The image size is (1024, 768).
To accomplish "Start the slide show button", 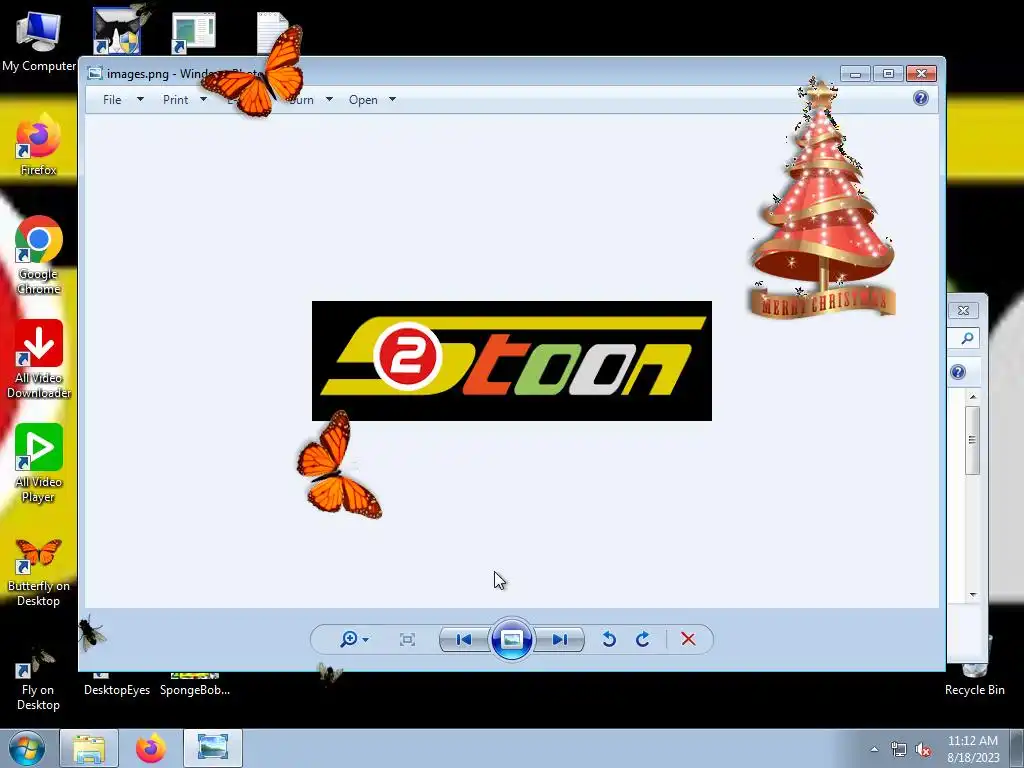I will (x=511, y=639).
